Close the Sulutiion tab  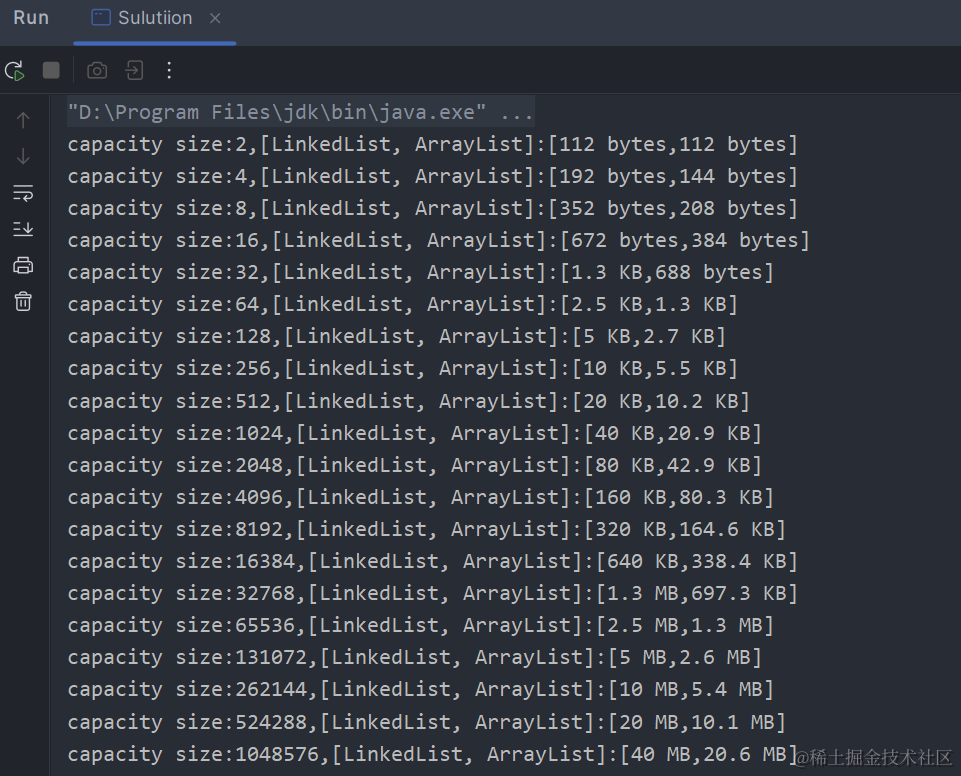click(214, 18)
